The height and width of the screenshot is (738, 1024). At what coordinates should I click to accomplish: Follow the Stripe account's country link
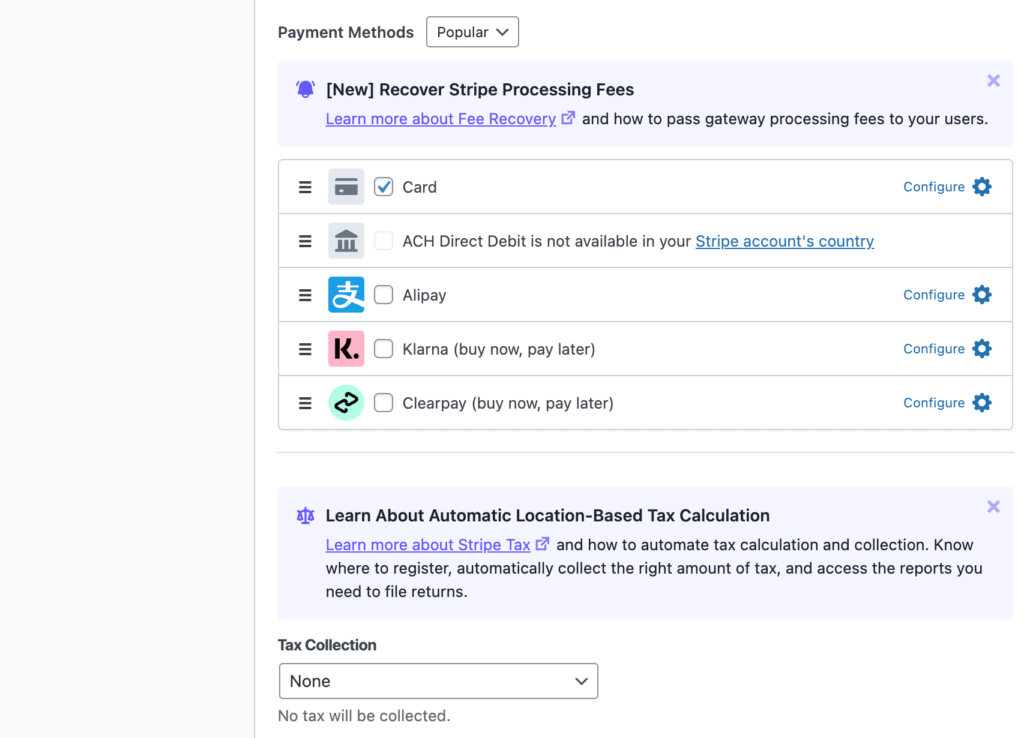click(x=784, y=241)
